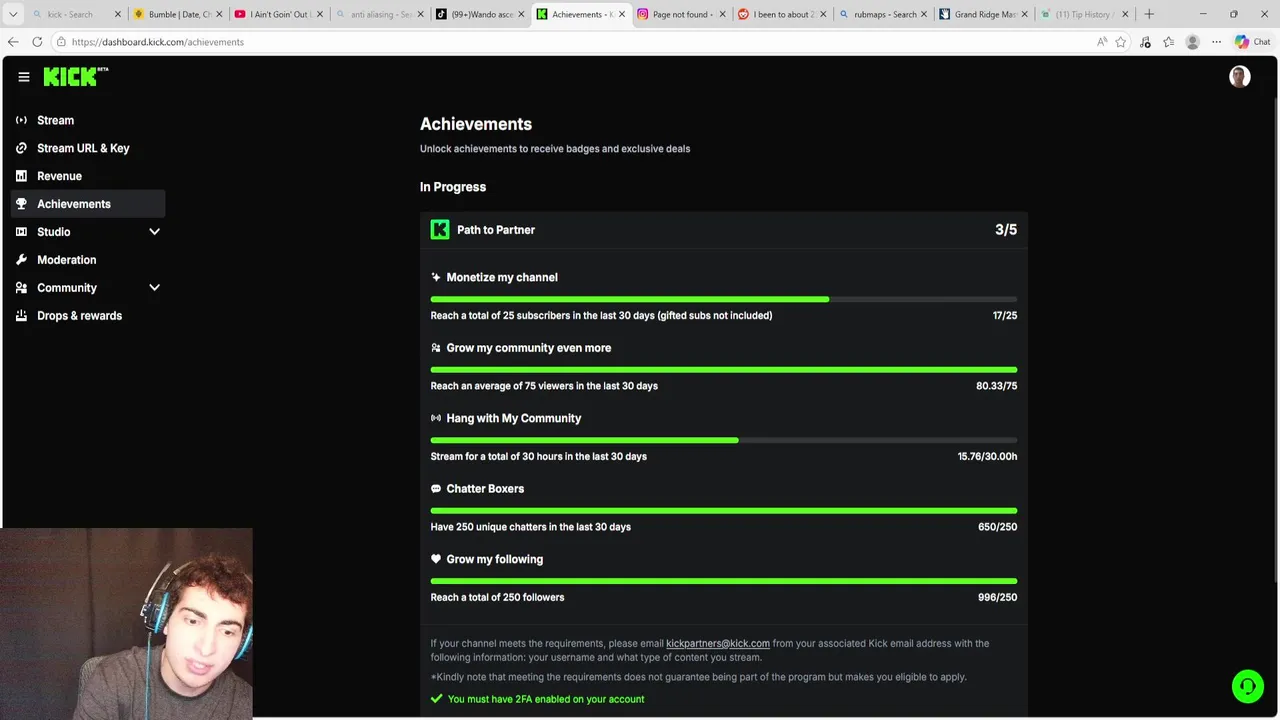
Task: Click the link icon beside Stream URL & Key
Action: (21, 148)
